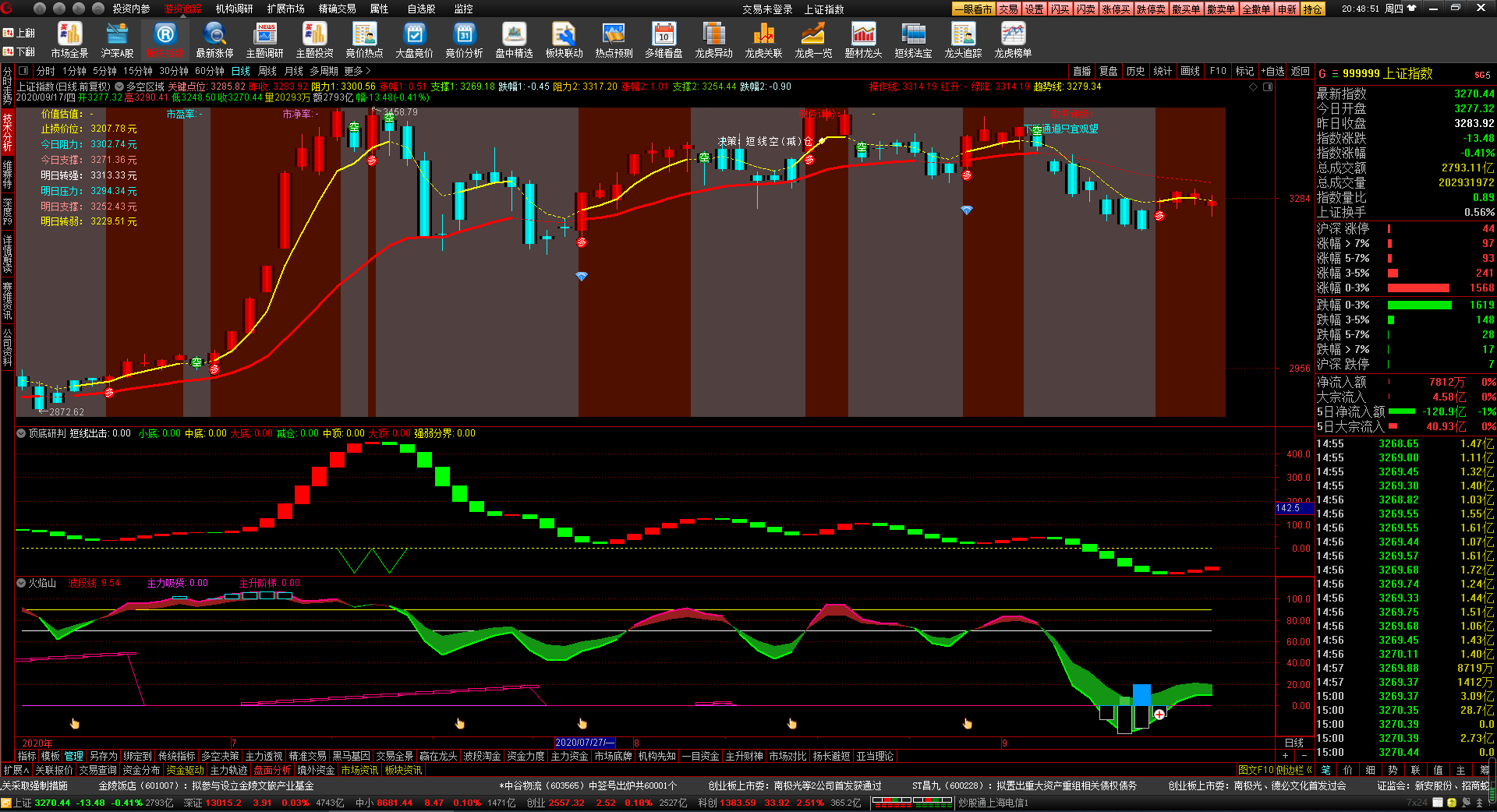Viewport: 1497px width, 812px height.
Task: Click the 涨停买 trade button
Action: pos(1116,9)
